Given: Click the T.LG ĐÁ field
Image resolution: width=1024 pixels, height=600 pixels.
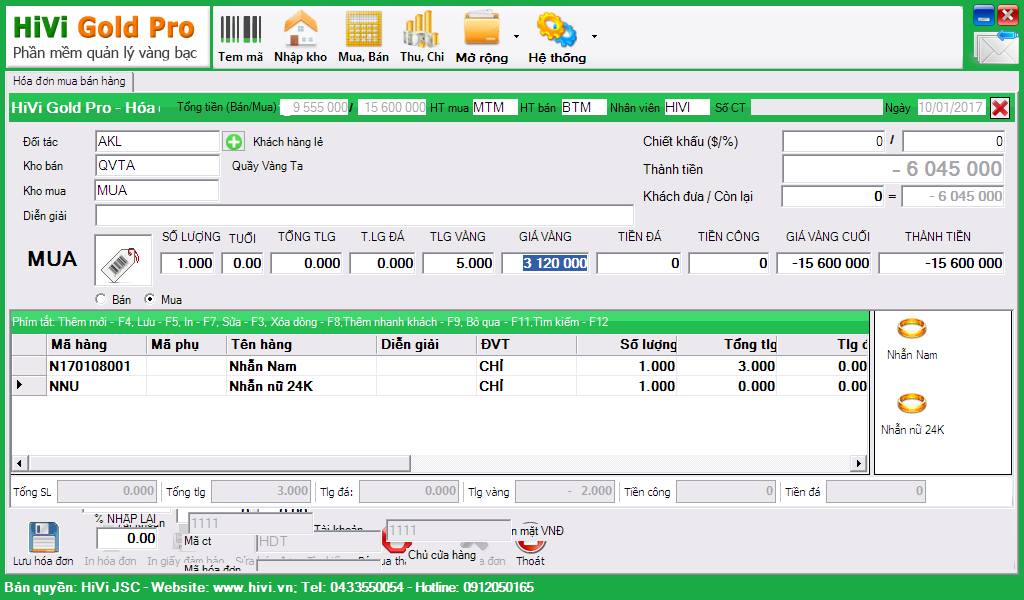Looking at the screenshot, I should click(383, 263).
